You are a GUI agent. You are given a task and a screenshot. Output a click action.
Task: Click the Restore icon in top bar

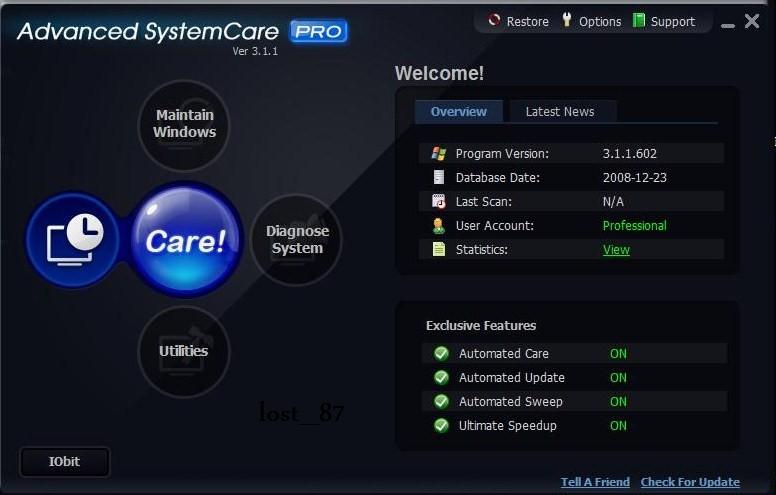[493, 21]
